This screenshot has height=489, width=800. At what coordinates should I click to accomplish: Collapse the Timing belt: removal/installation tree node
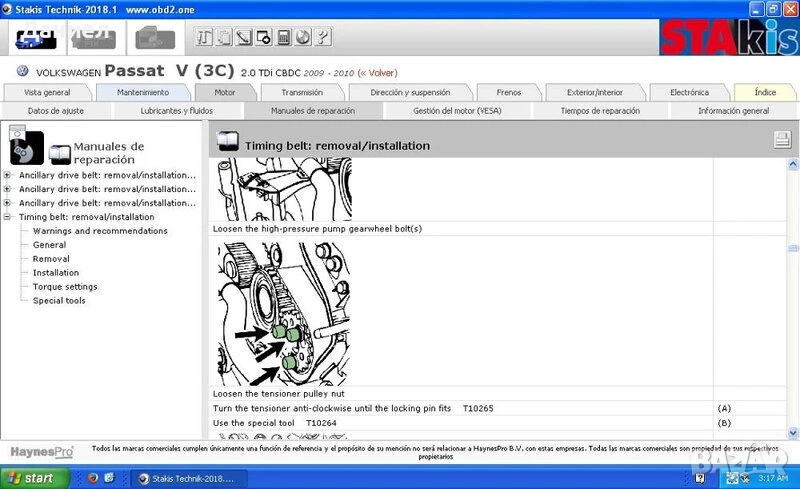click(x=8, y=217)
